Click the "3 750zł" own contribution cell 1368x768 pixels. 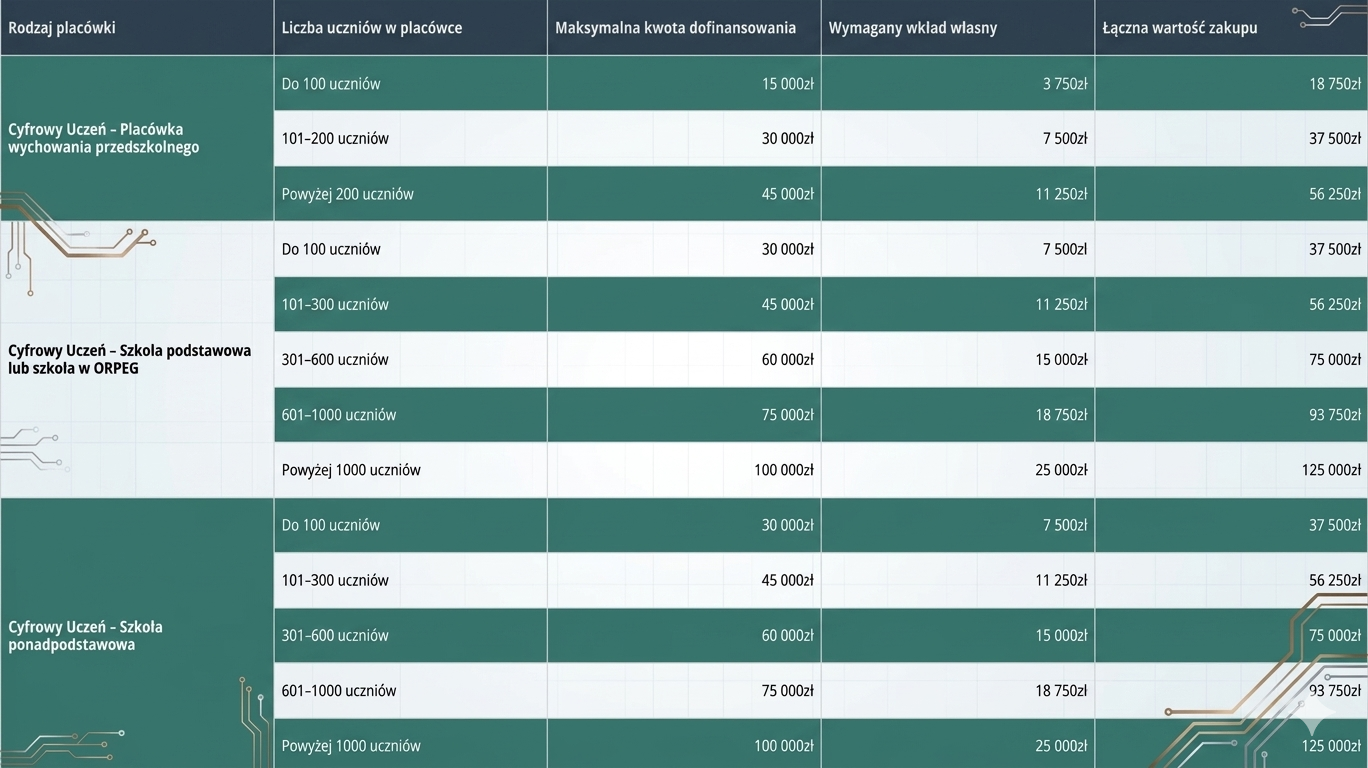(1064, 84)
